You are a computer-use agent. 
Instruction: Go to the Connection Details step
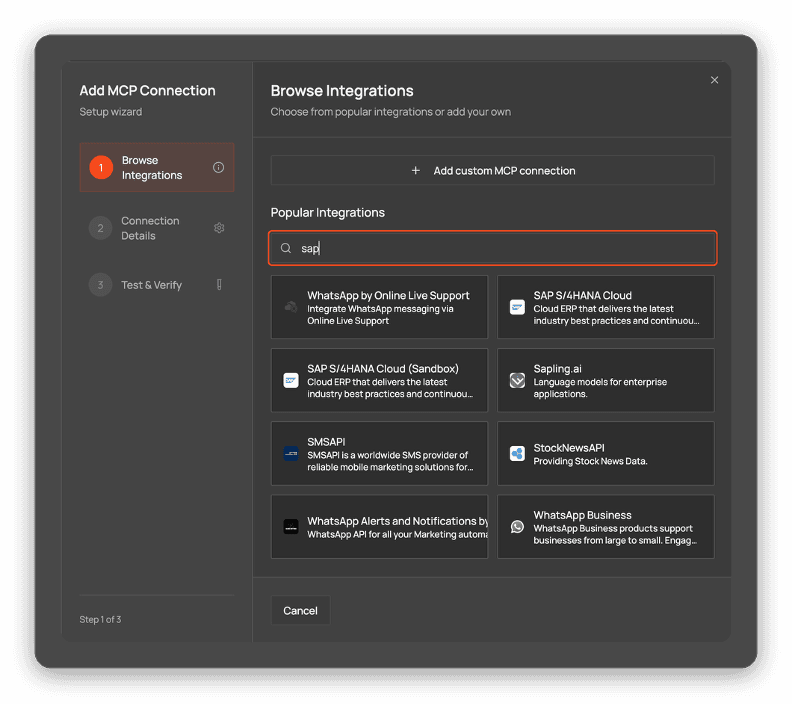pyautogui.click(x=157, y=228)
